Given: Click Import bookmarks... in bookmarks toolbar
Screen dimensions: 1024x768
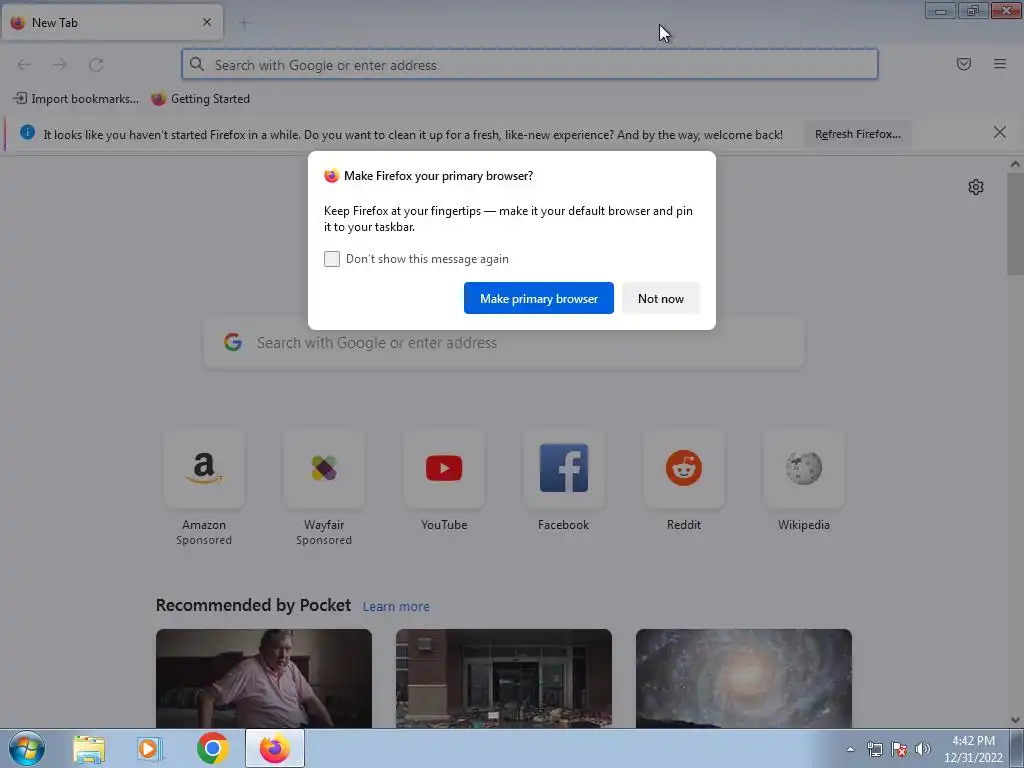Looking at the screenshot, I should point(76,99).
